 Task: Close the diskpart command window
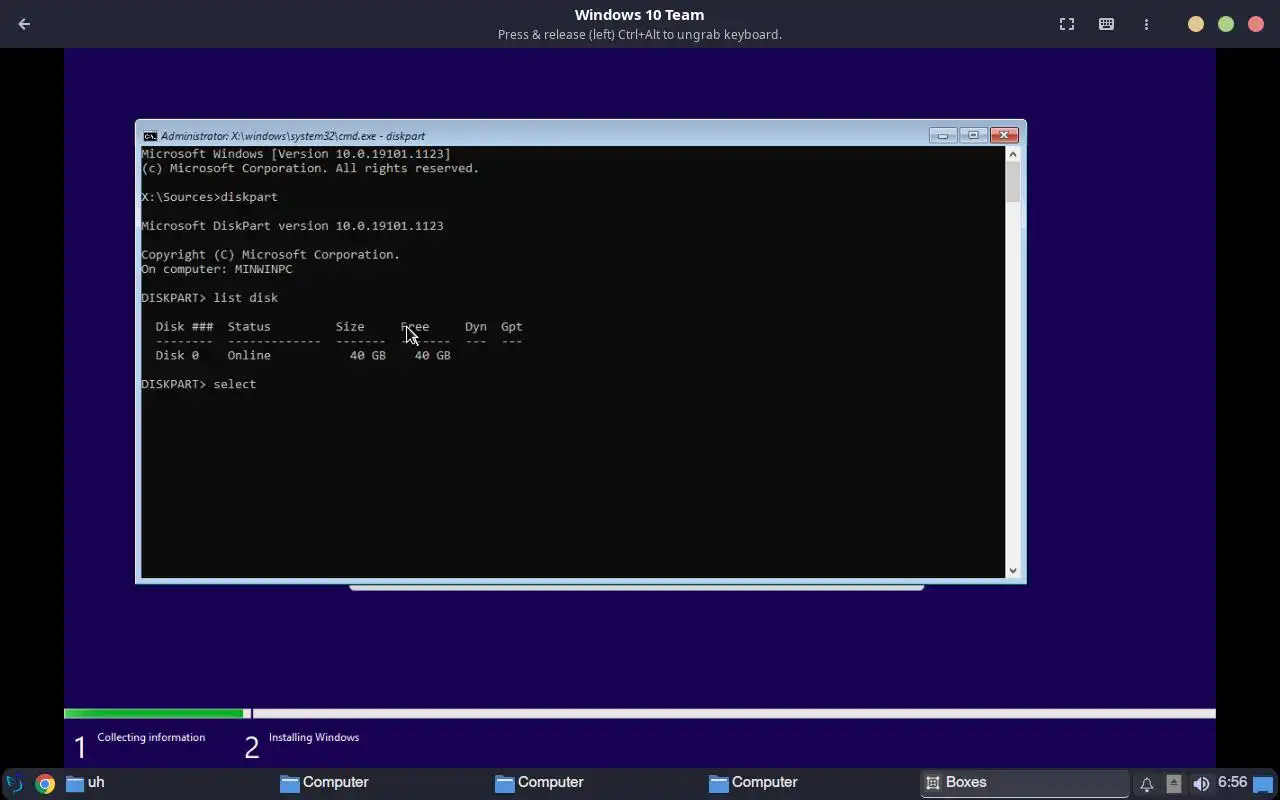(x=1004, y=135)
